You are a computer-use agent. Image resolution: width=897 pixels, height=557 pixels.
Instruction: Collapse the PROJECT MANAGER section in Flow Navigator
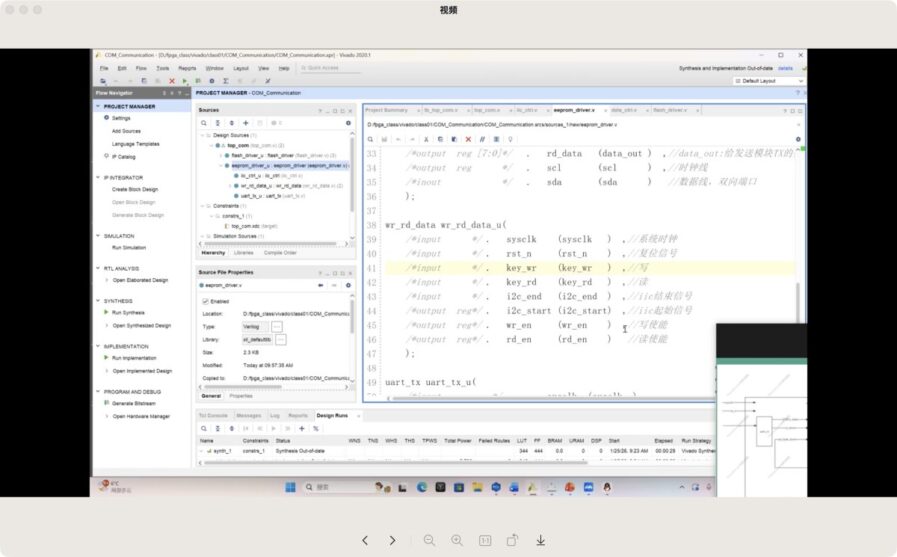(x=98, y=106)
